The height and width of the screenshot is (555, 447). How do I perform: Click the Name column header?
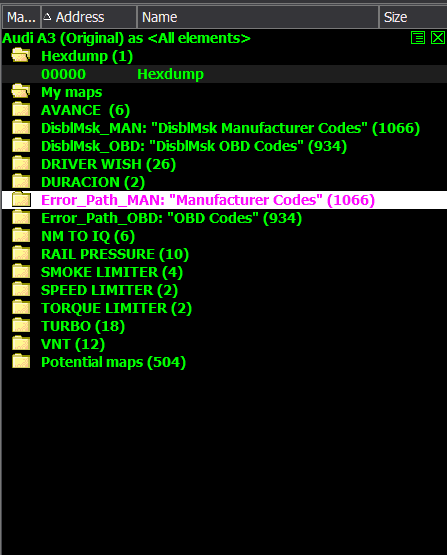pos(258,17)
